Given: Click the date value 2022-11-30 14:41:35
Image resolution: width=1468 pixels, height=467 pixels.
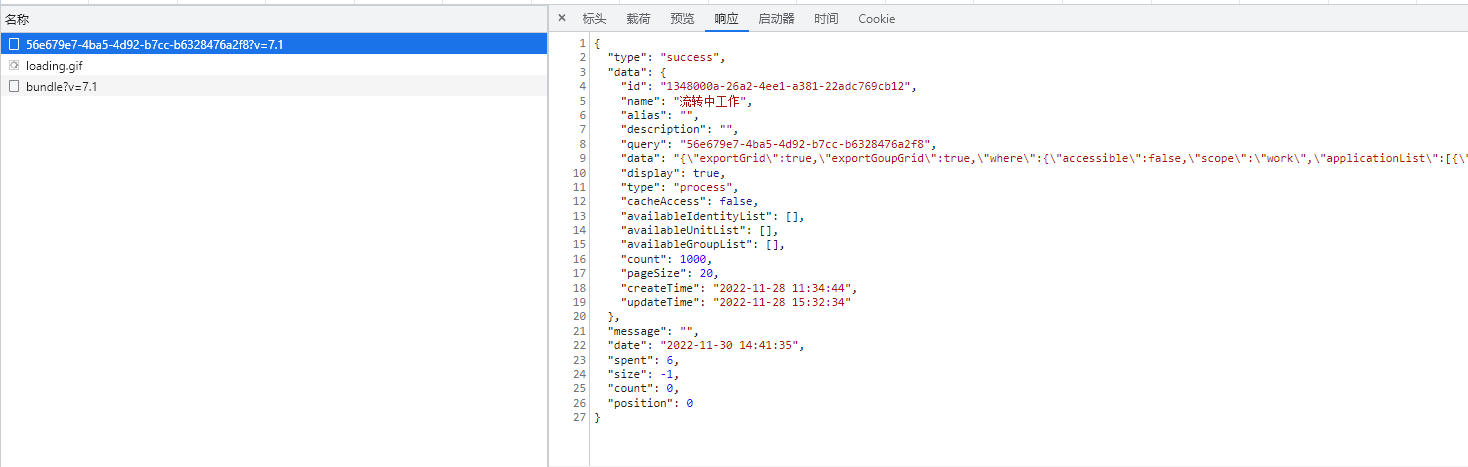Looking at the screenshot, I should click(x=729, y=345).
